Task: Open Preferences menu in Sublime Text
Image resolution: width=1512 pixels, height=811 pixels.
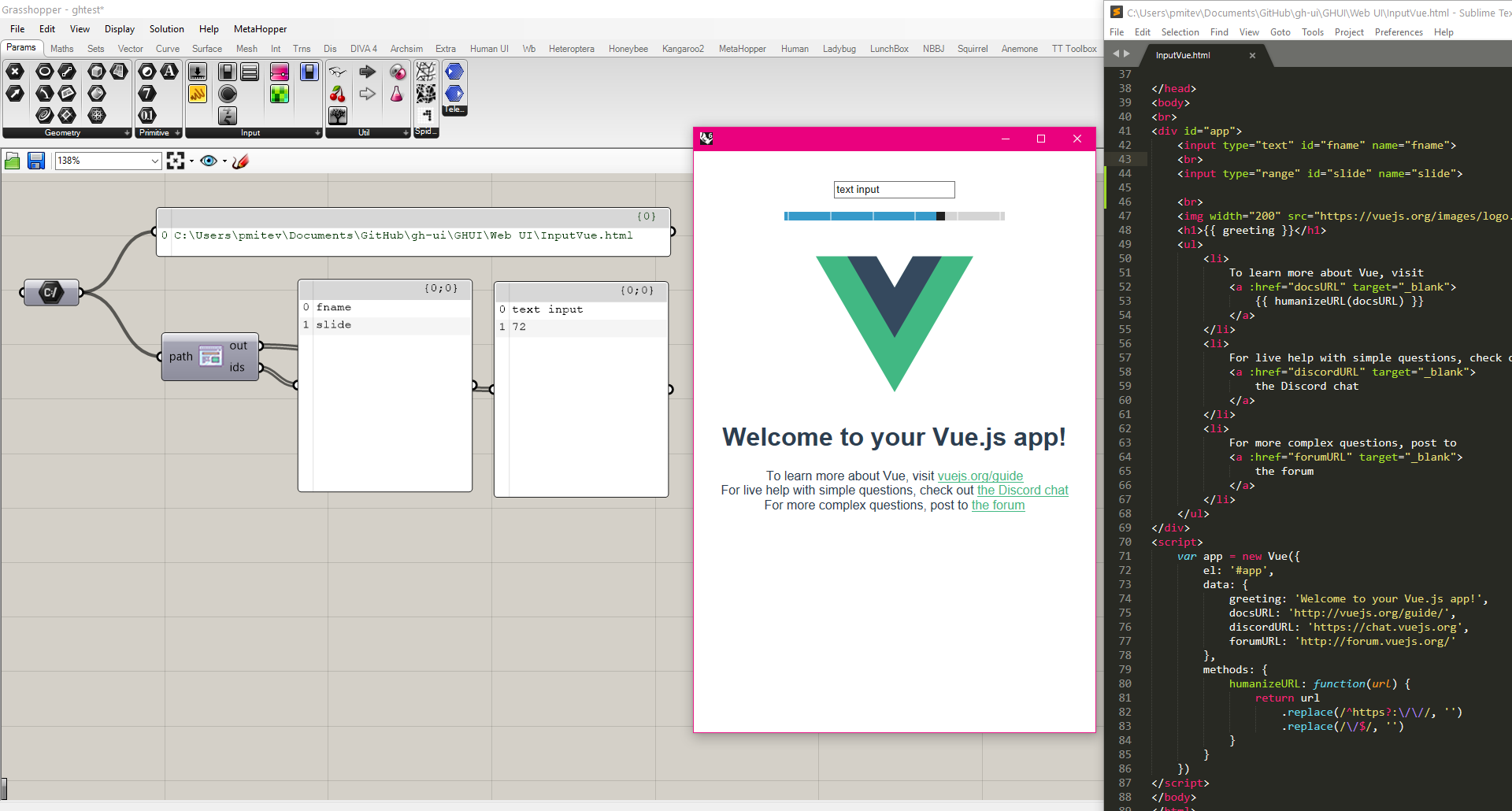Action: (x=1399, y=32)
